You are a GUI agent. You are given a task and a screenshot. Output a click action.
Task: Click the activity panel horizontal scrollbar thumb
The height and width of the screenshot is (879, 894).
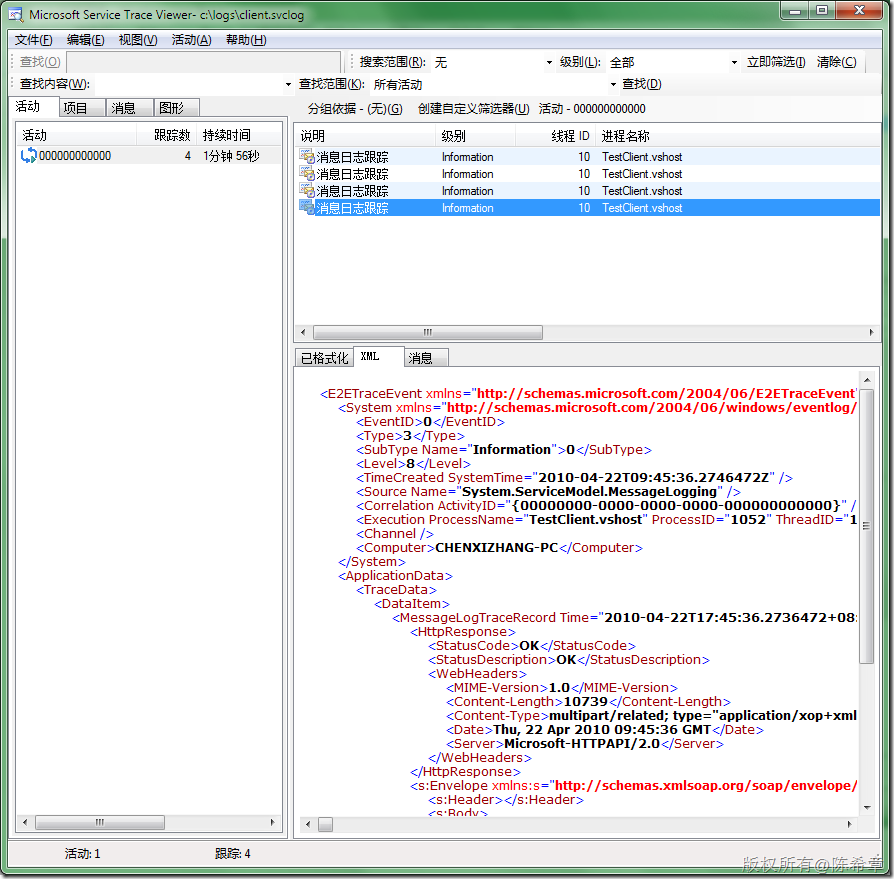(100, 823)
